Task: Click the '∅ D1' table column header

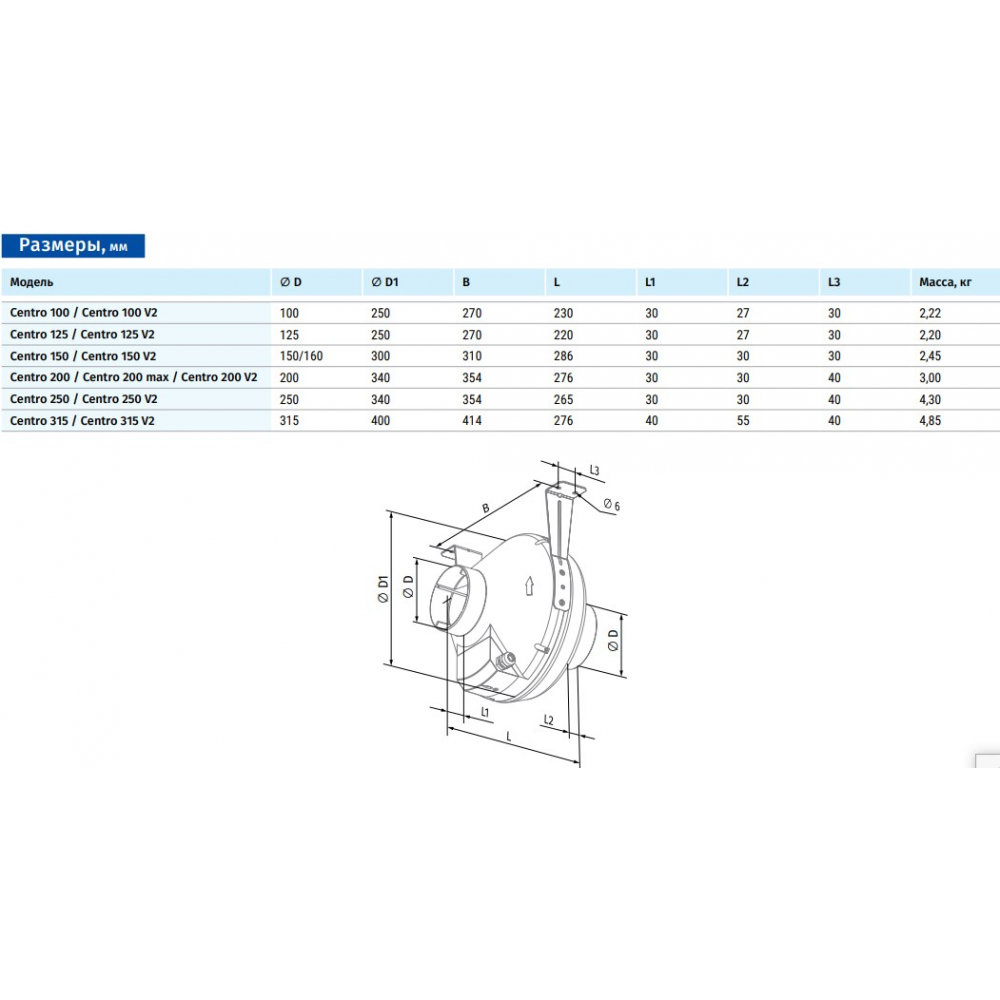Action: tap(384, 283)
